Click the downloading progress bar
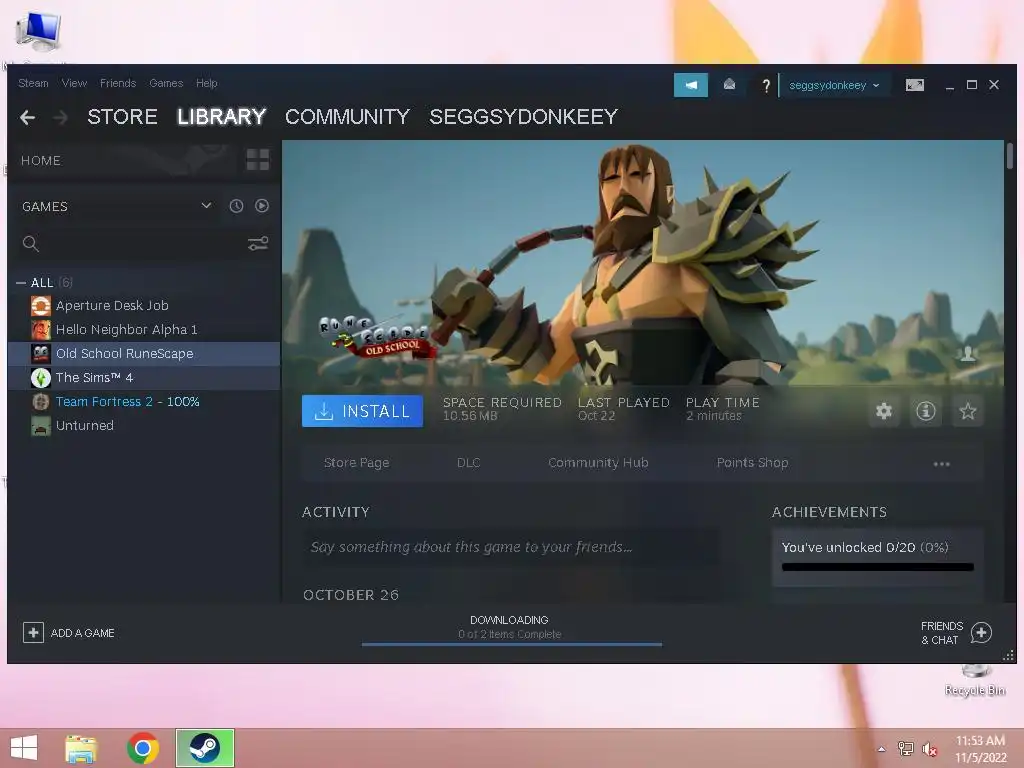Image resolution: width=1024 pixels, height=768 pixels. 511,644
